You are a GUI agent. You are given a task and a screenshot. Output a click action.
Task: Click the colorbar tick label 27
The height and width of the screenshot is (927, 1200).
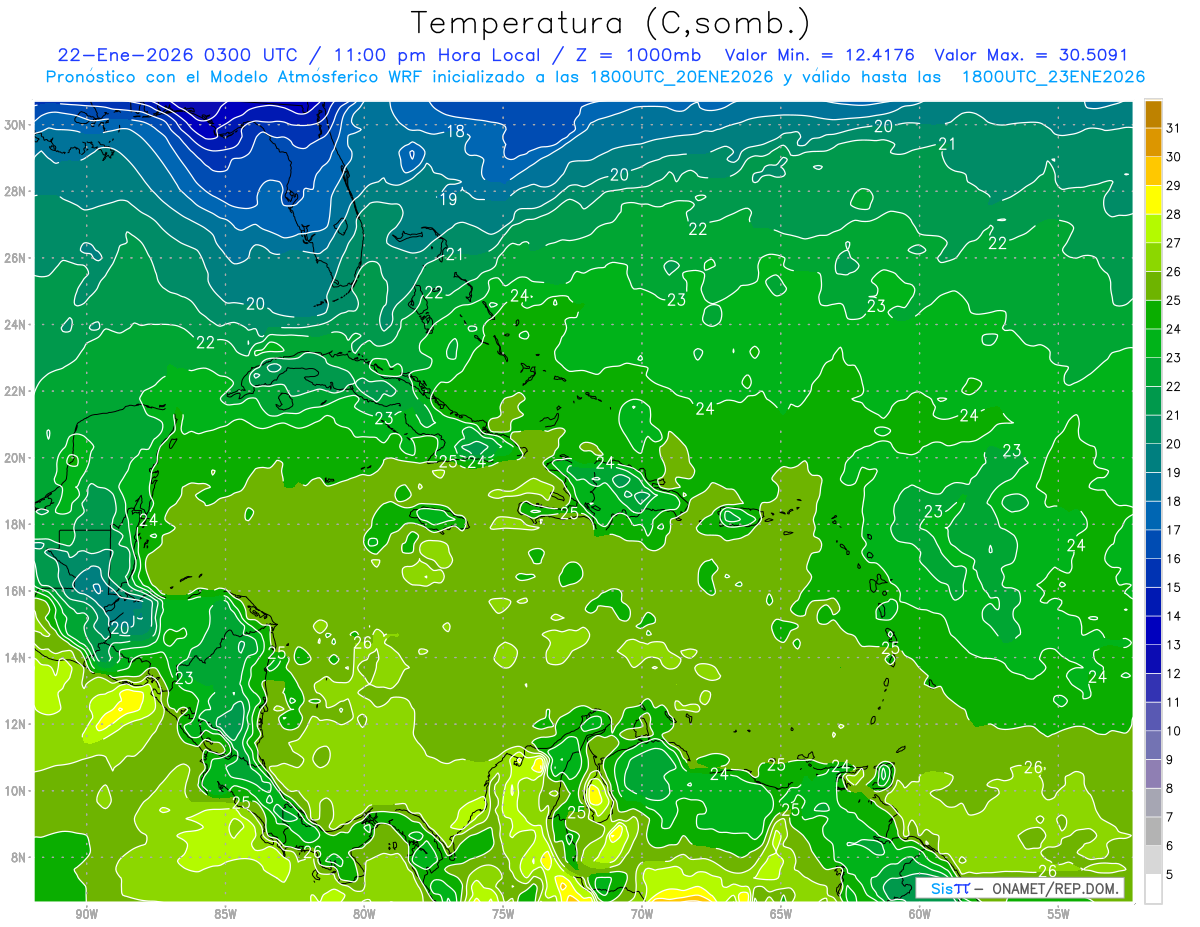1173,242
